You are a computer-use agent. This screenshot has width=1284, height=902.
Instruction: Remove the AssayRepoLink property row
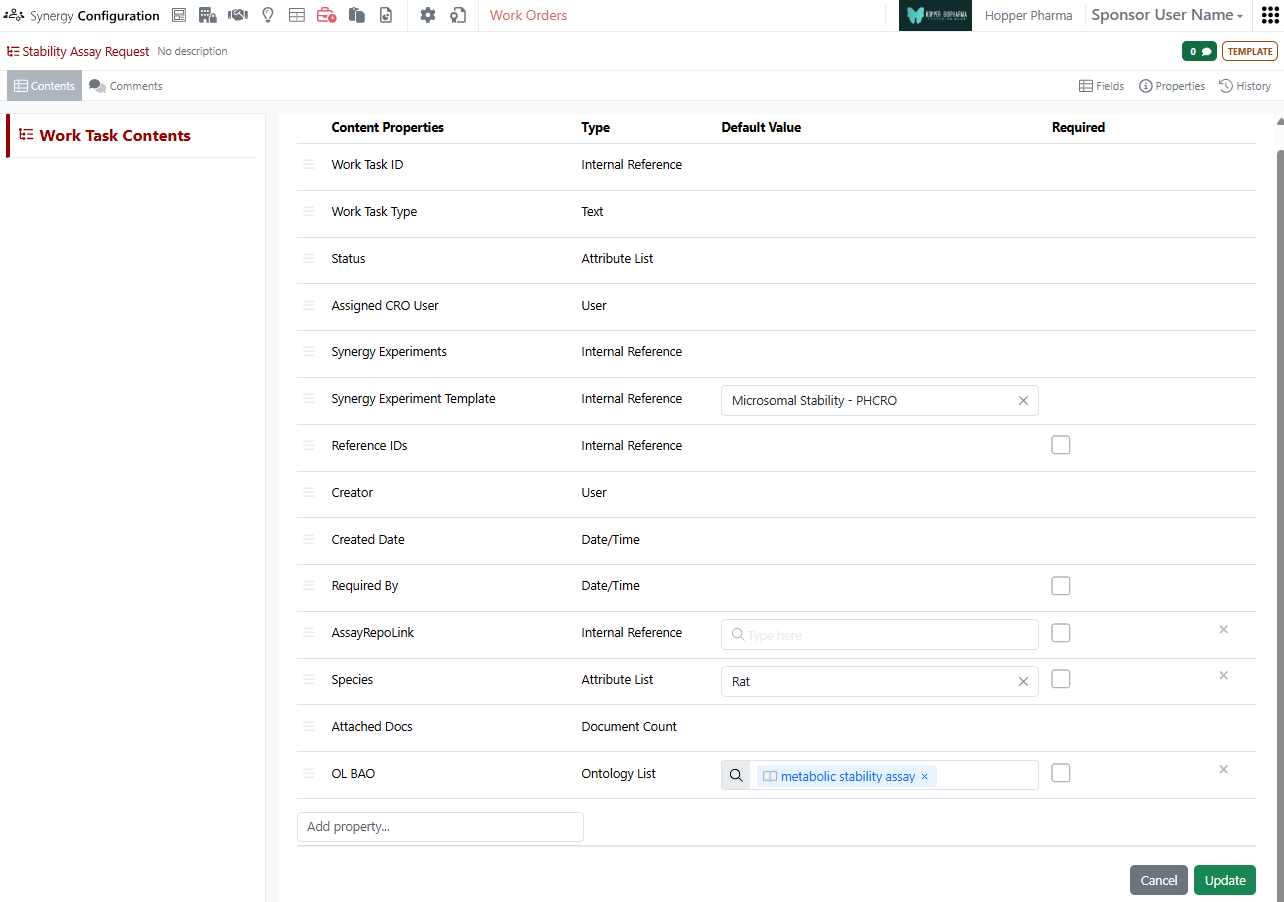click(1223, 629)
